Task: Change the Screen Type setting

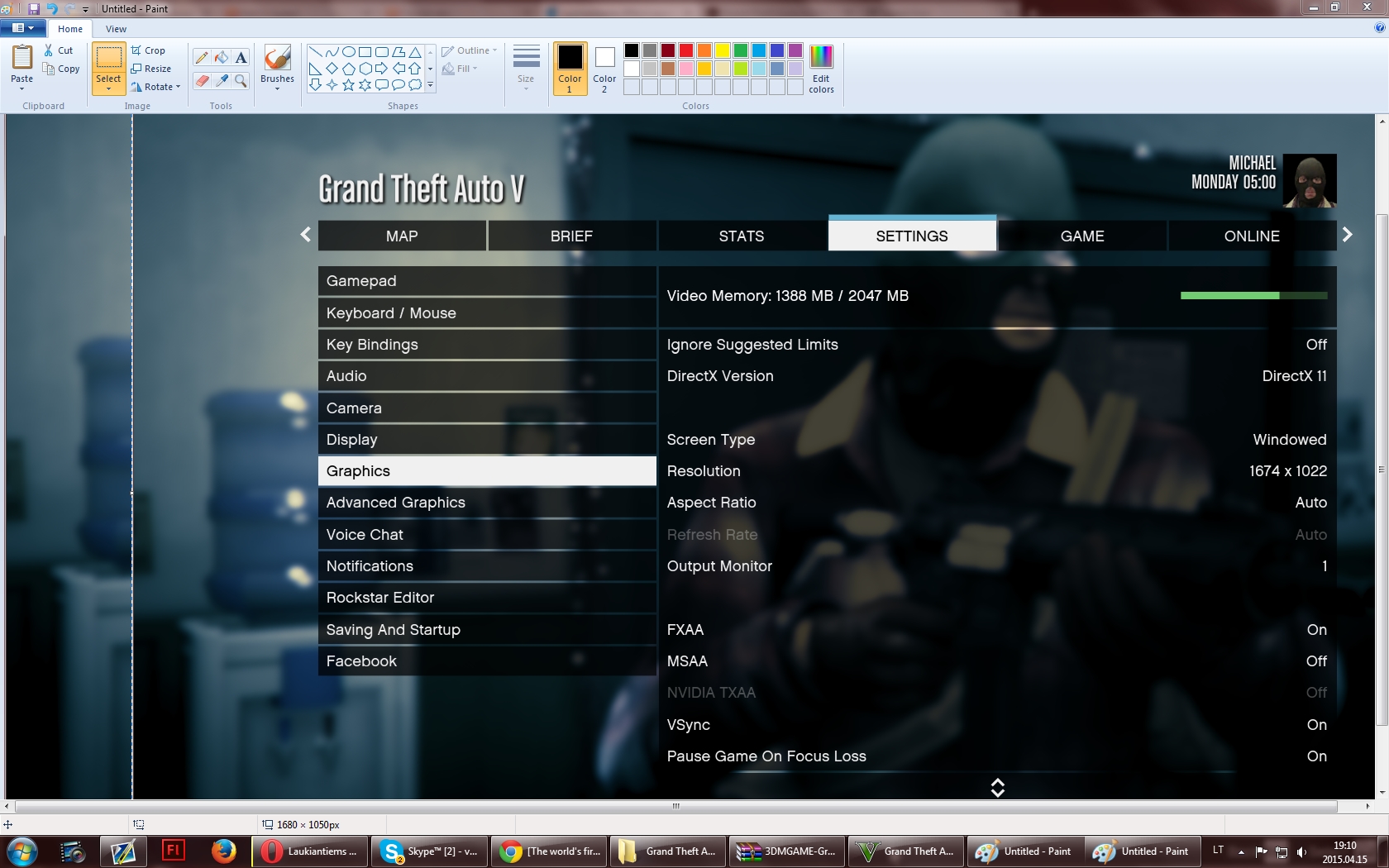Action: (996, 440)
